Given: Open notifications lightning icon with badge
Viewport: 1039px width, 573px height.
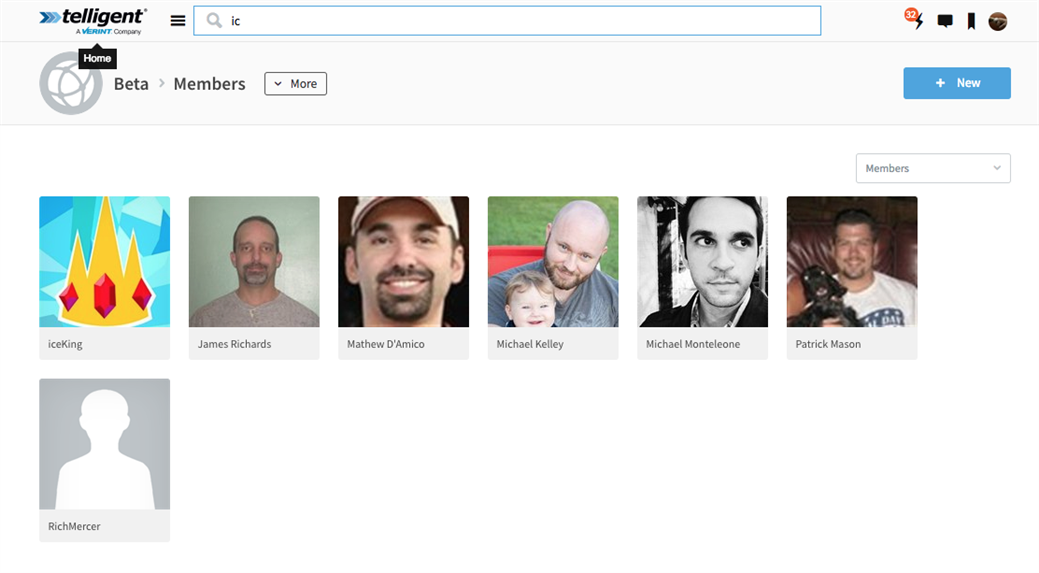Looking at the screenshot, I should [x=915, y=19].
